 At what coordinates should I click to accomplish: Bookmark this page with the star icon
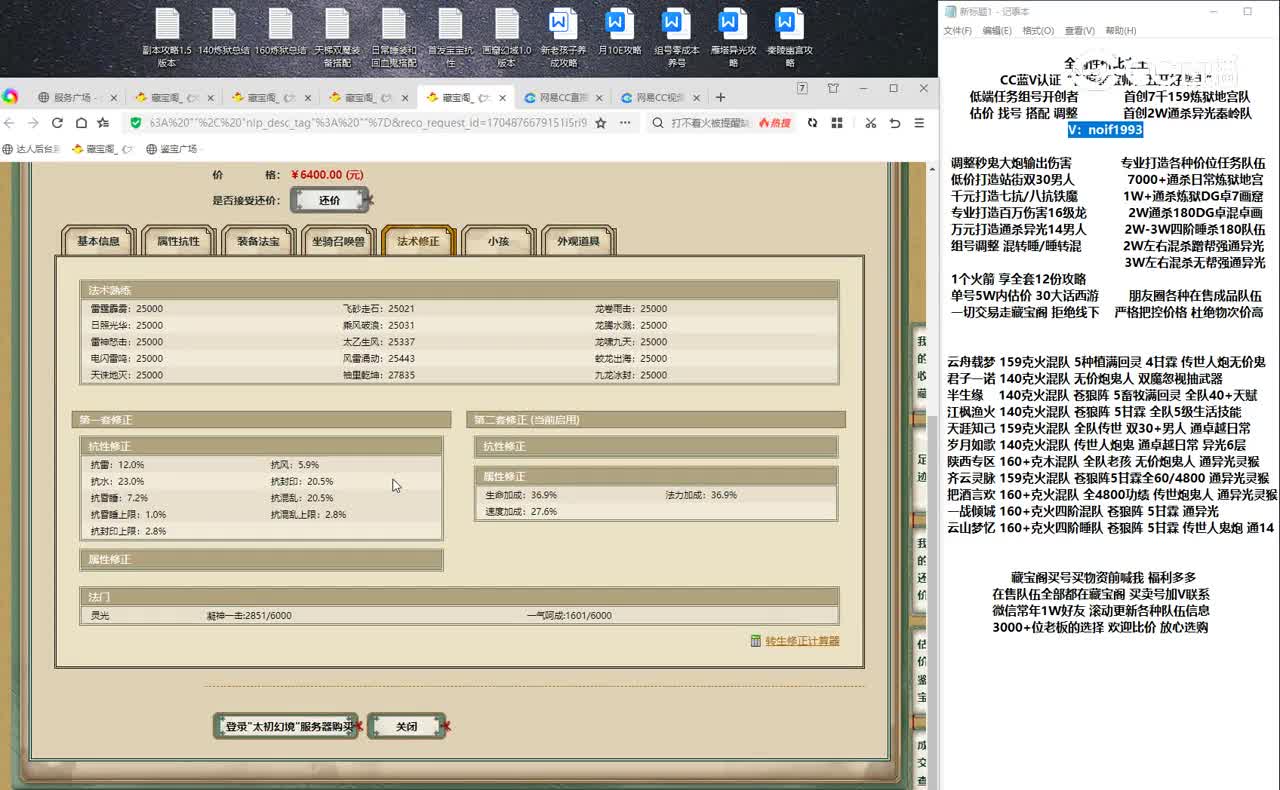tap(600, 123)
